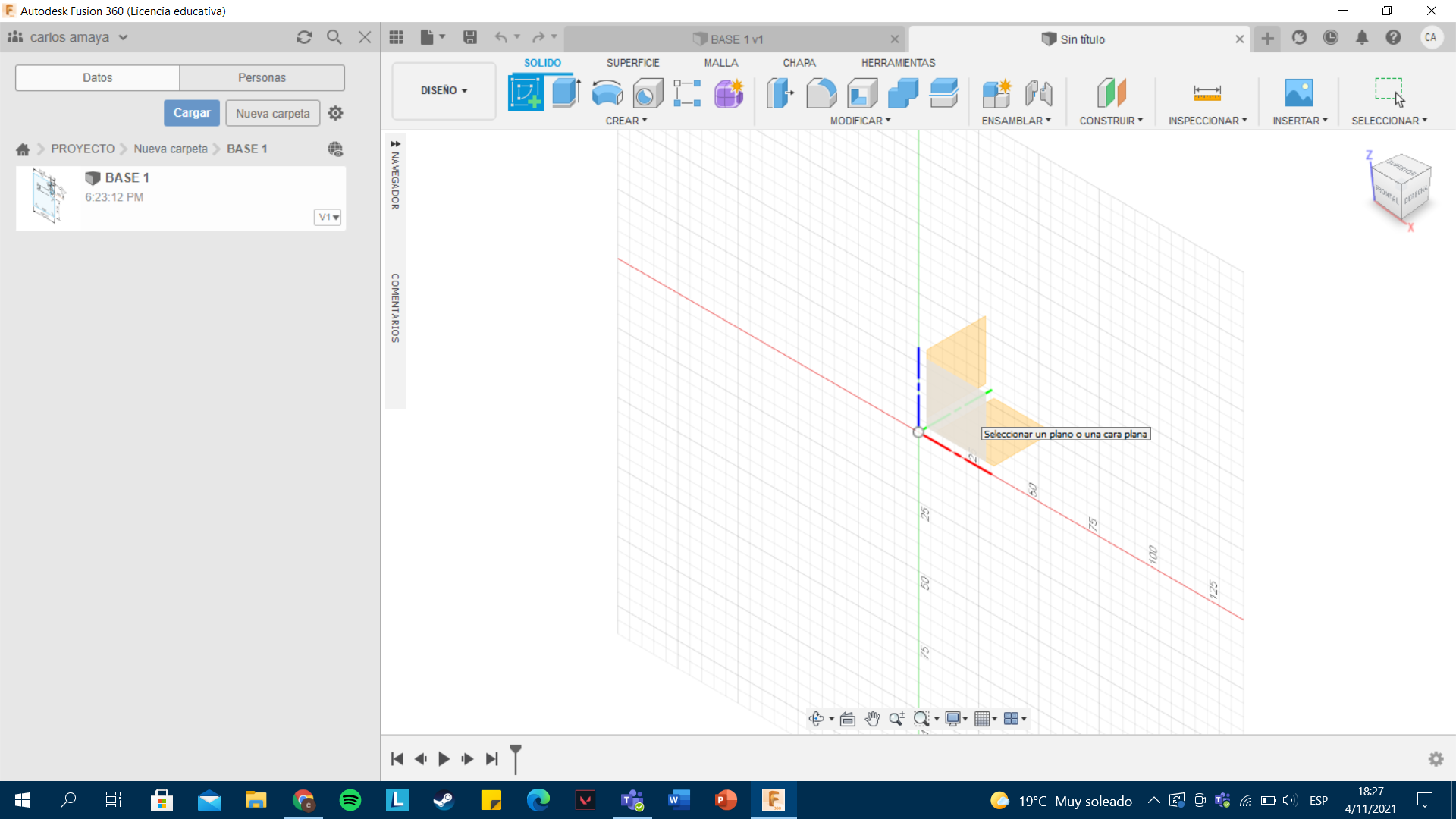Image resolution: width=1456 pixels, height=819 pixels.
Task: Open the V1 version dropdown
Action: coord(328,217)
